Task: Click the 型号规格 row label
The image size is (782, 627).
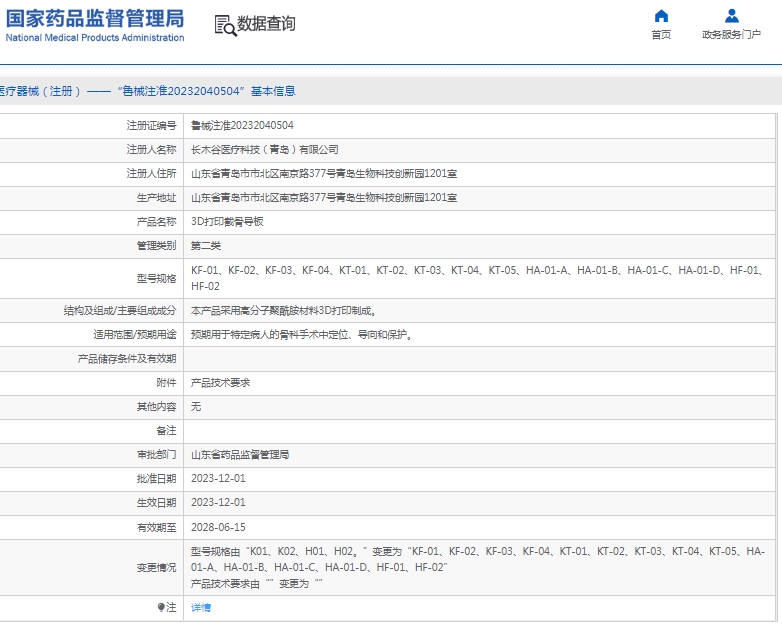Action: point(157,278)
